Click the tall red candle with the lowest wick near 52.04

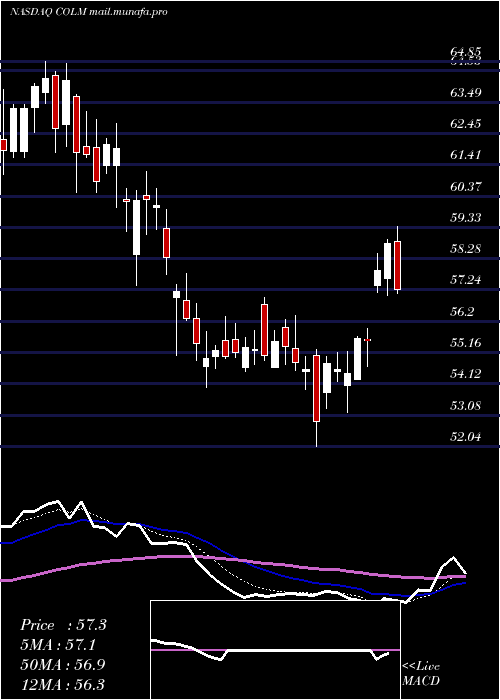click(317, 388)
